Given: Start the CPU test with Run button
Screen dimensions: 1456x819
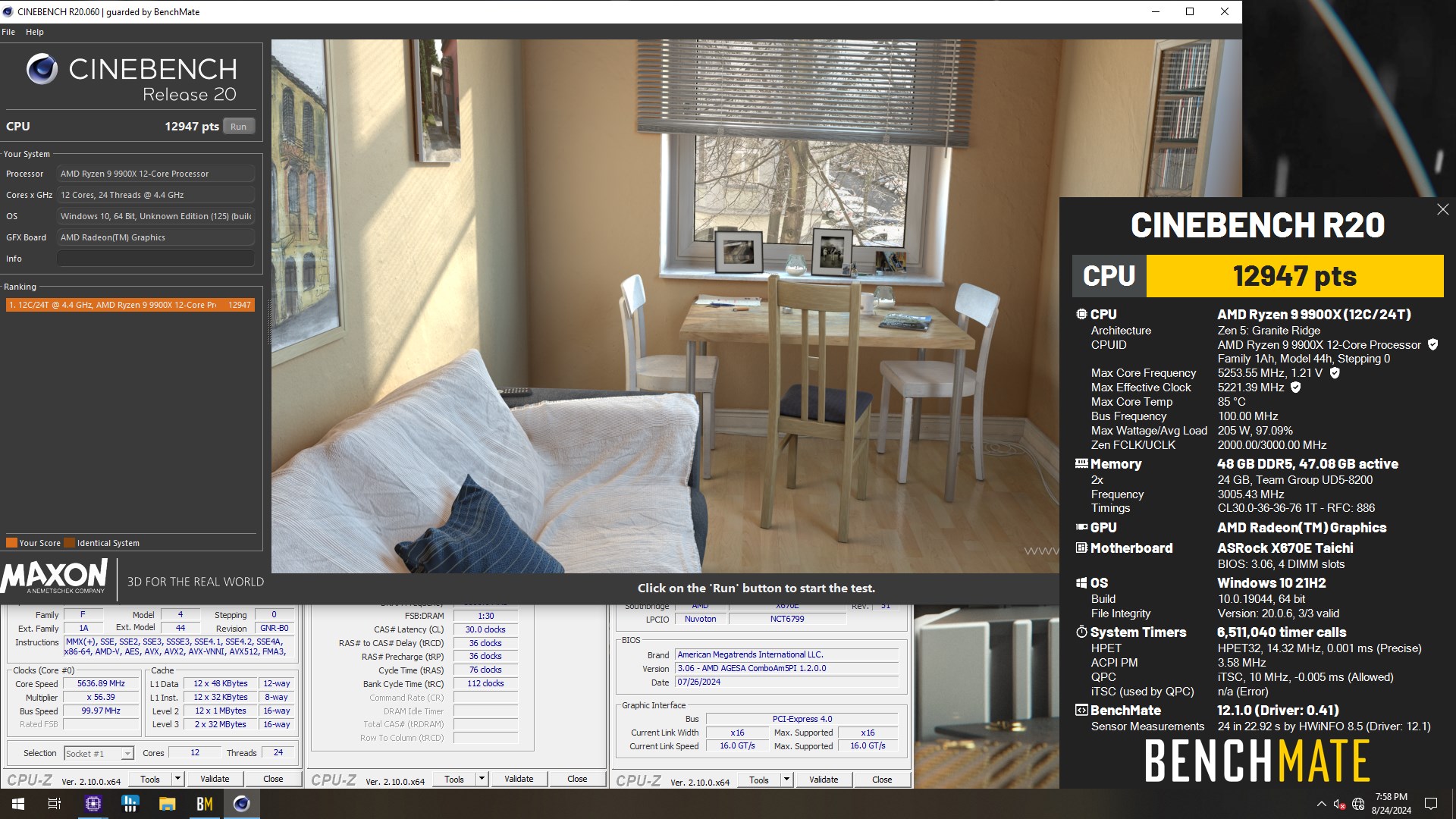Looking at the screenshot, I should [x=238, y=127].
